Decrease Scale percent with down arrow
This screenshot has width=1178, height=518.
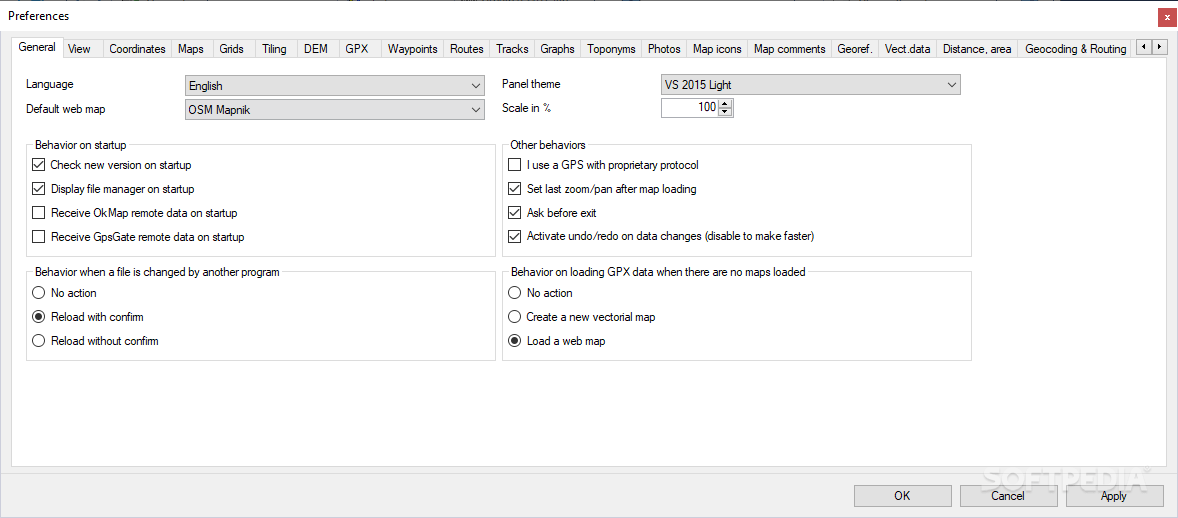726,112
